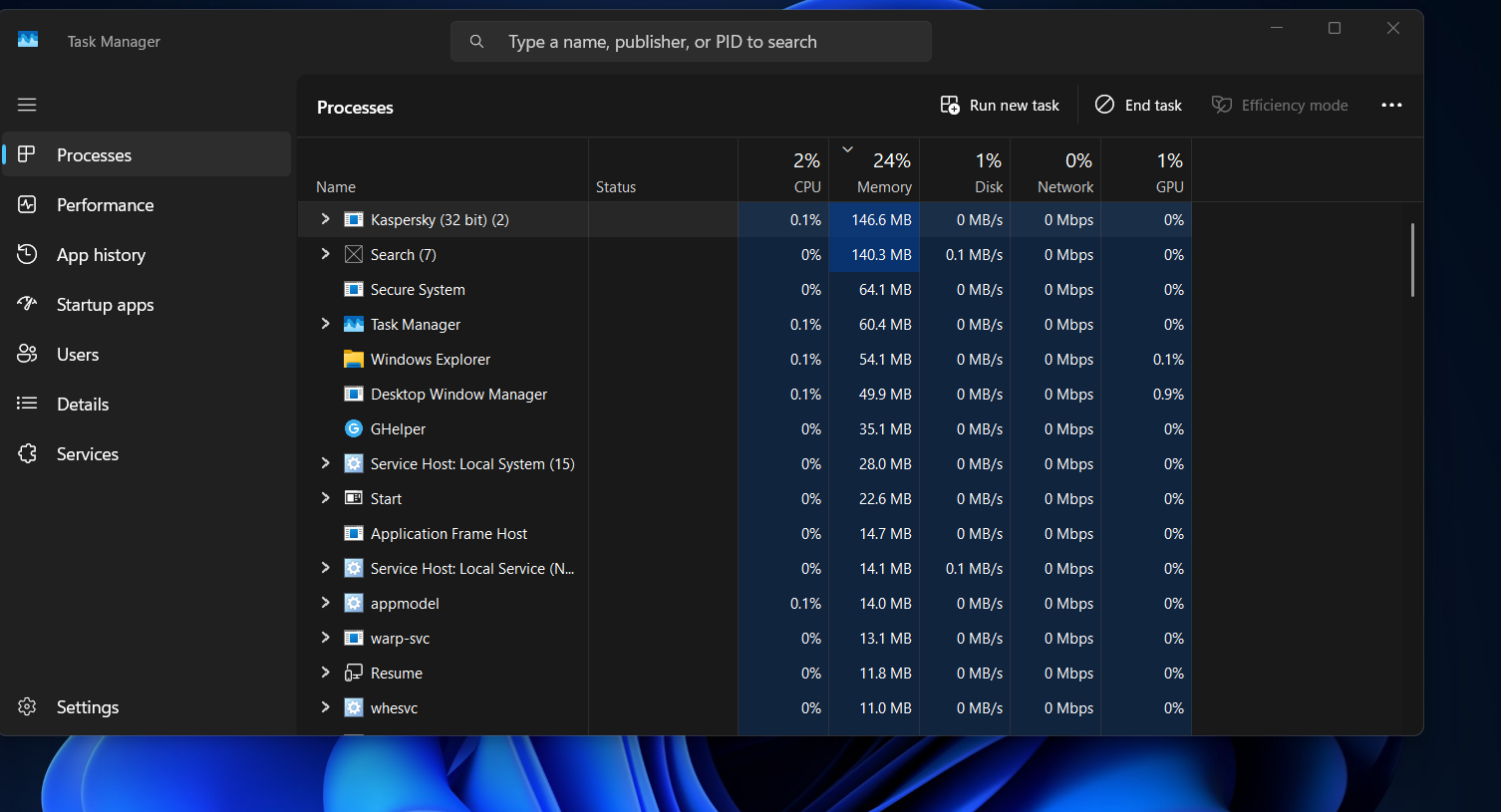Image resolution: width=1501 pixels, height=812 pixels.
Task: Expand the Search (7) process group
Action: 325,254
